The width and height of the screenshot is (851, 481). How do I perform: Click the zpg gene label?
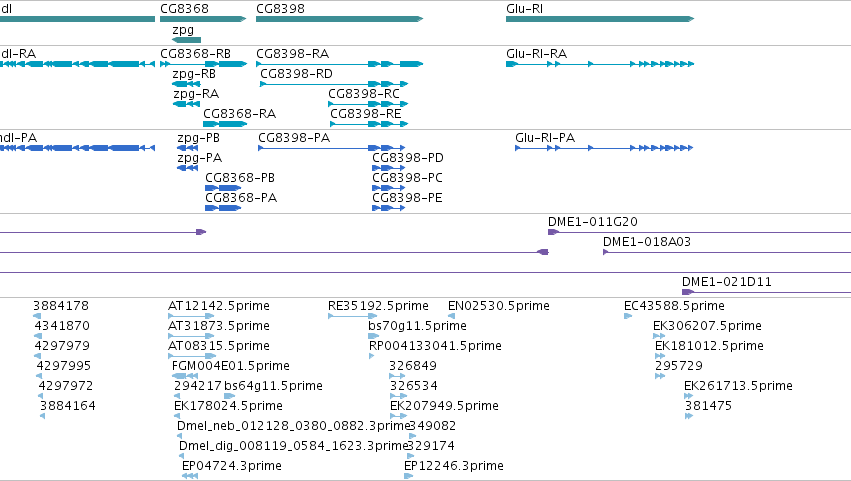pos(183,30)
